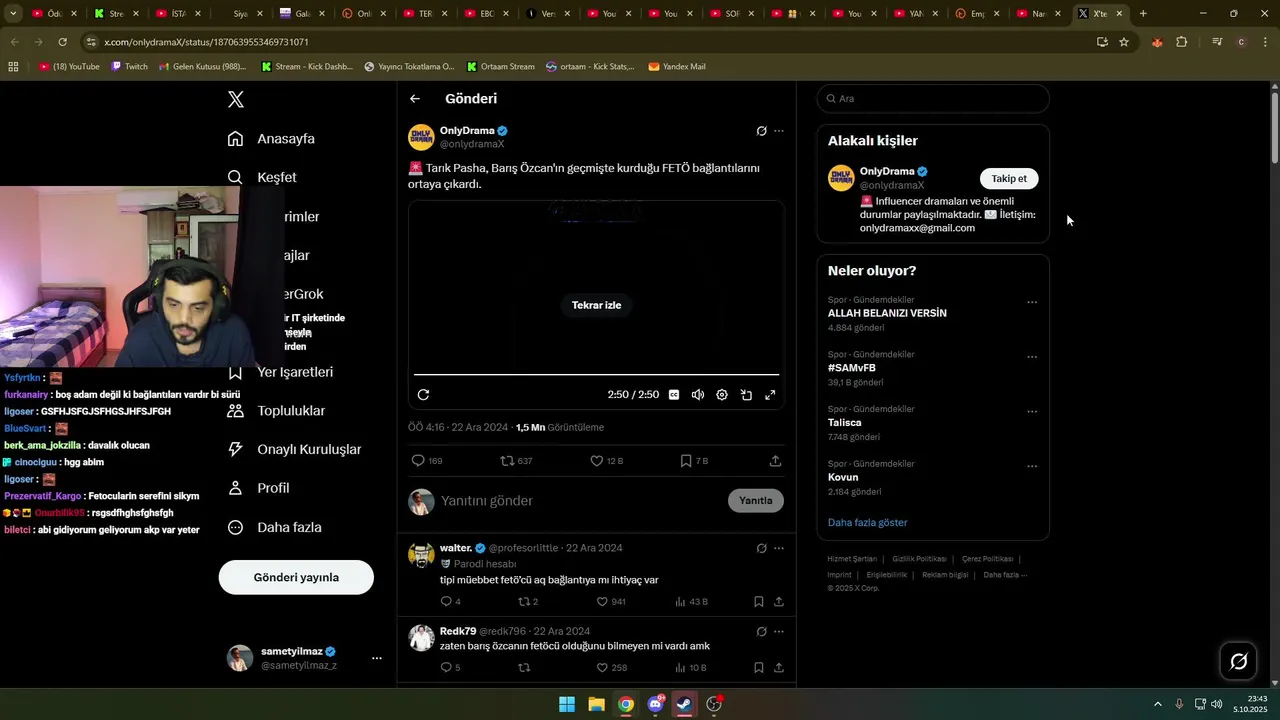Viewport: 1280px width, 720px height.
Task: Open more options on Redk79's reply
Action: [779, 631]
